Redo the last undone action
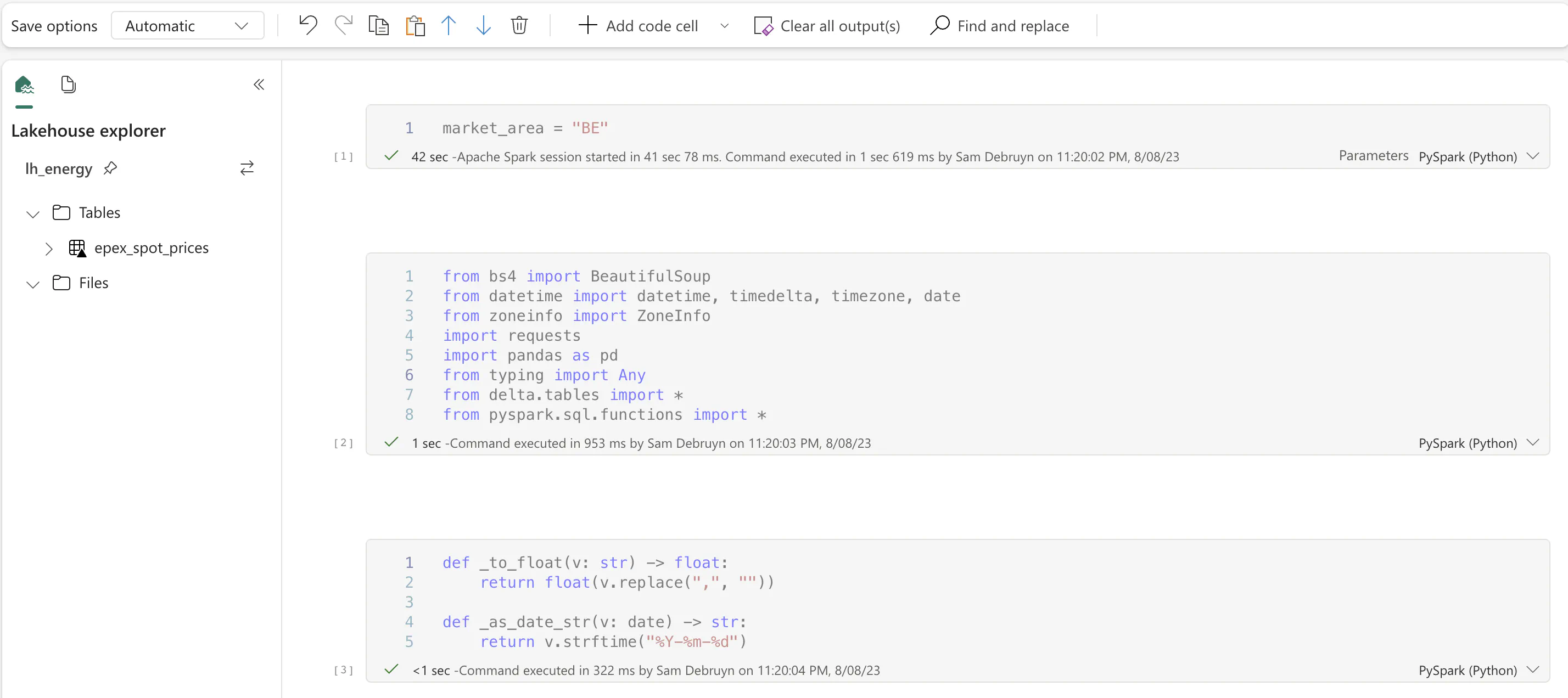The width and height of the screenshot is (1568, 698). point(343,25)
